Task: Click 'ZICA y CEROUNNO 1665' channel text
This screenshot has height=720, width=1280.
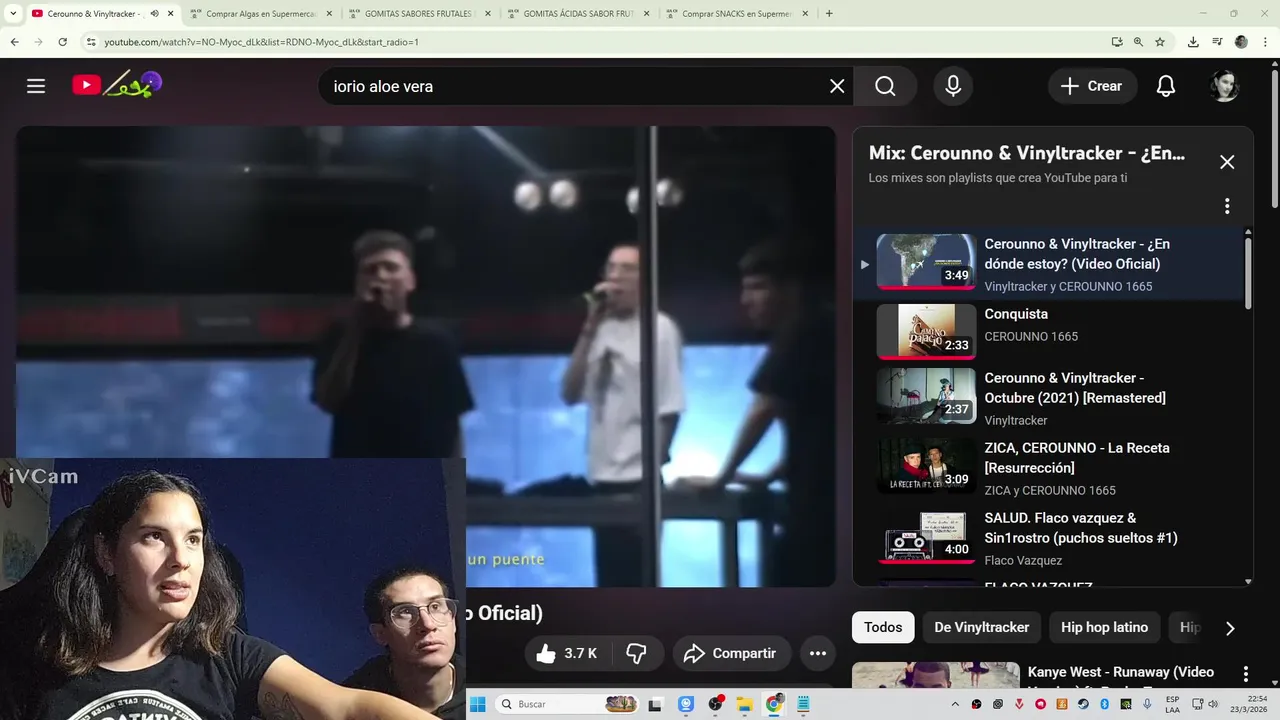Action: (1050, 490)
